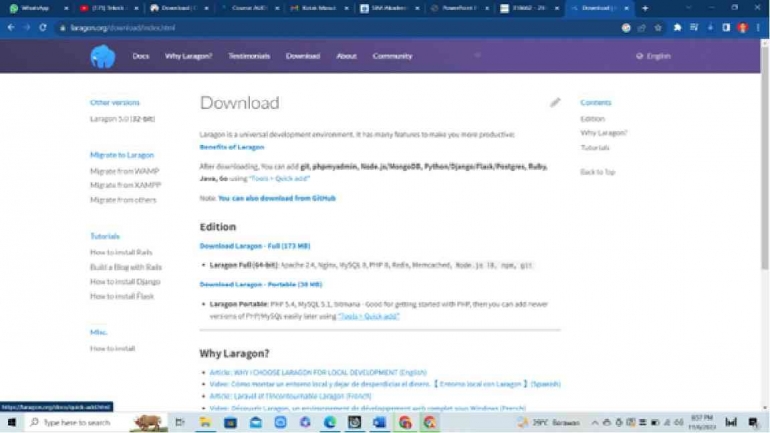Screen dimensions: 770x433
Task: Click the page vertical scrollbar thumb
Action: coord(765,157)
